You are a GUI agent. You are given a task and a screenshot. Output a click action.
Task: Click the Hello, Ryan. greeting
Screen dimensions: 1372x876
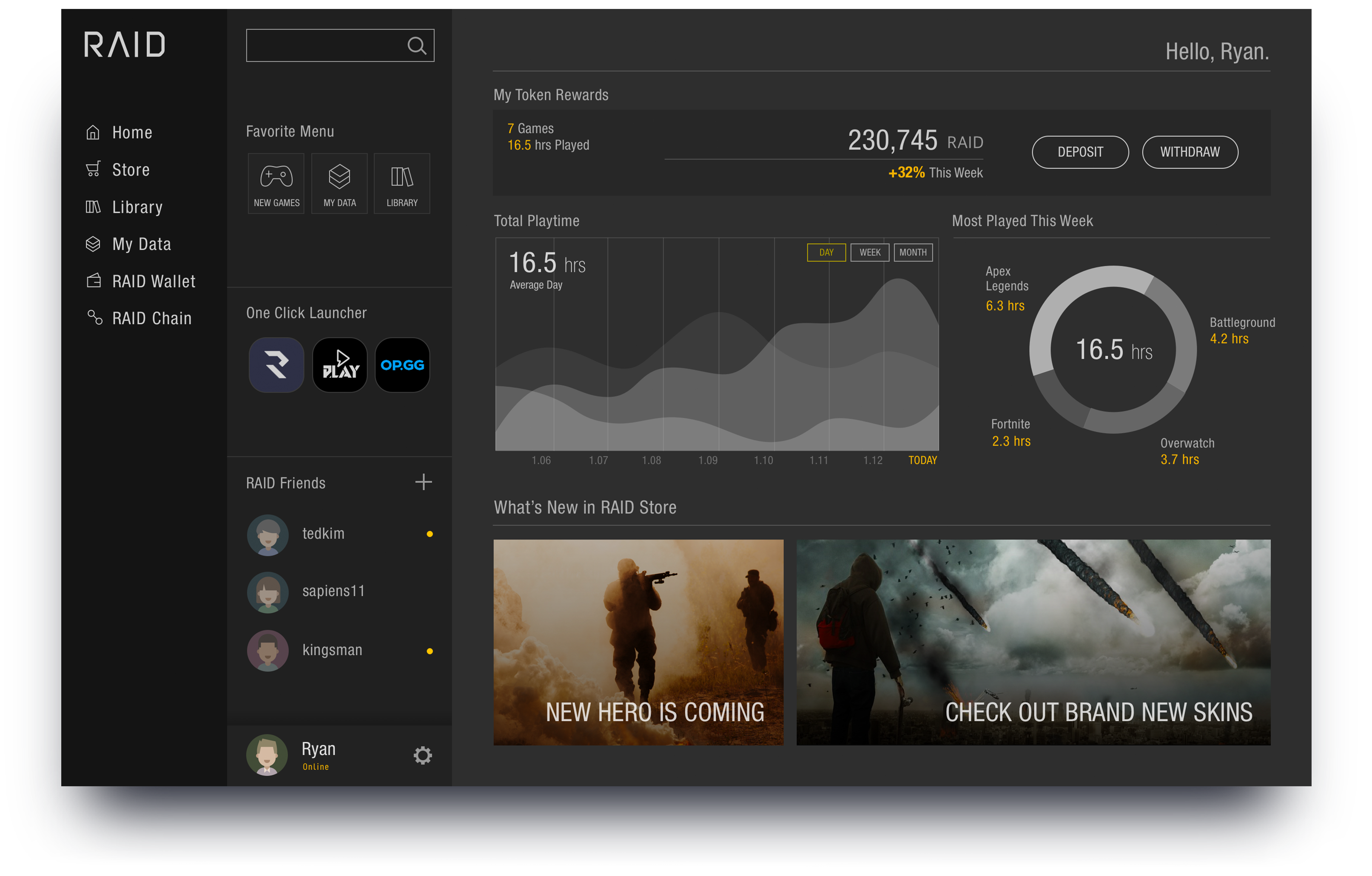point(1217,52)
